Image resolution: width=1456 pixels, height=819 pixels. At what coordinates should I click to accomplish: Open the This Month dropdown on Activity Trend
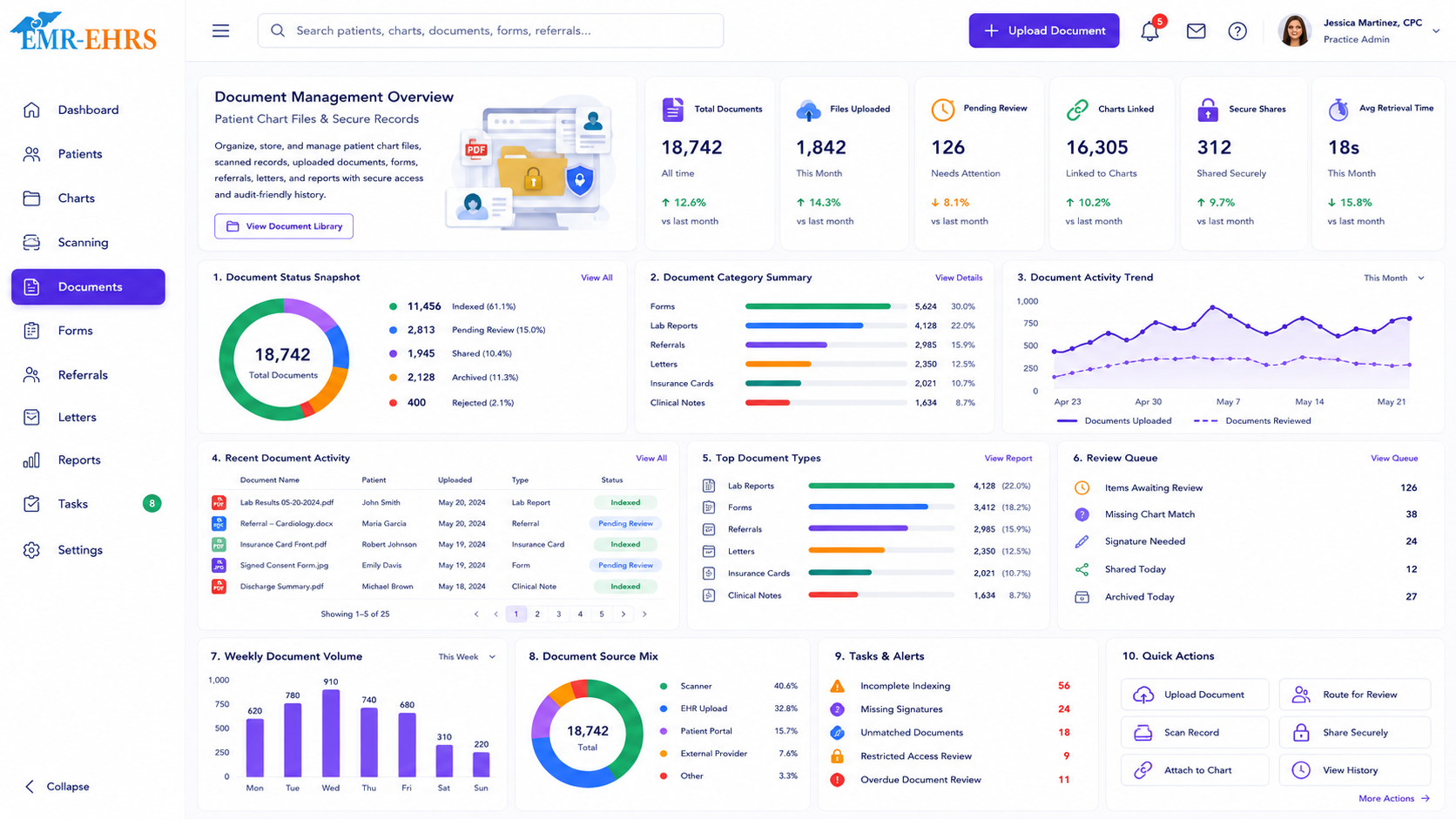tap(1394, 279)
